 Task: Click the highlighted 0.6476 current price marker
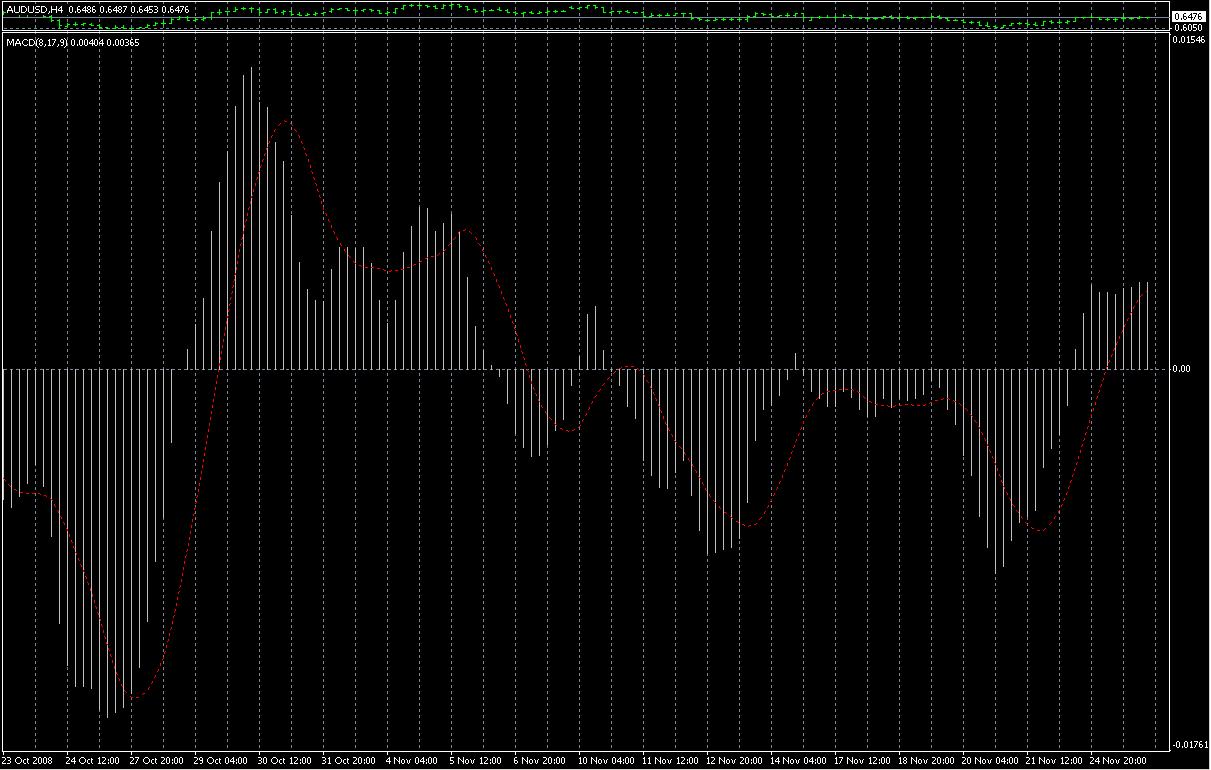pos(1190,14)
